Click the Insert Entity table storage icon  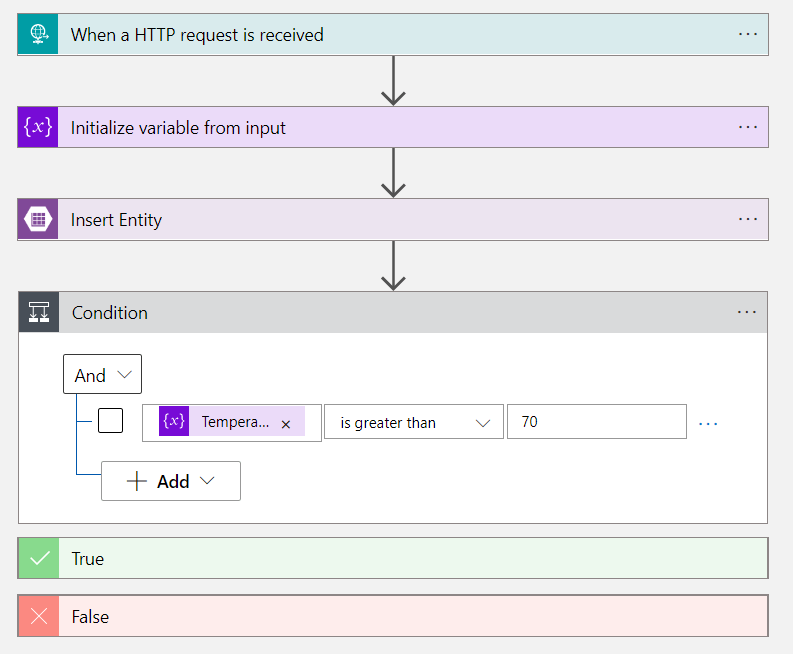(38, 220)
